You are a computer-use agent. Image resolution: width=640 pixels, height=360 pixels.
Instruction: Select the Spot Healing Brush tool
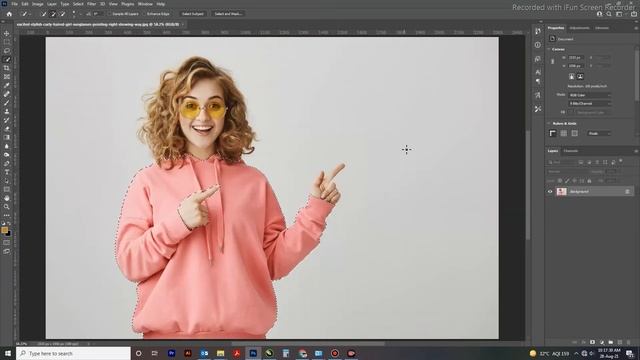7,94
